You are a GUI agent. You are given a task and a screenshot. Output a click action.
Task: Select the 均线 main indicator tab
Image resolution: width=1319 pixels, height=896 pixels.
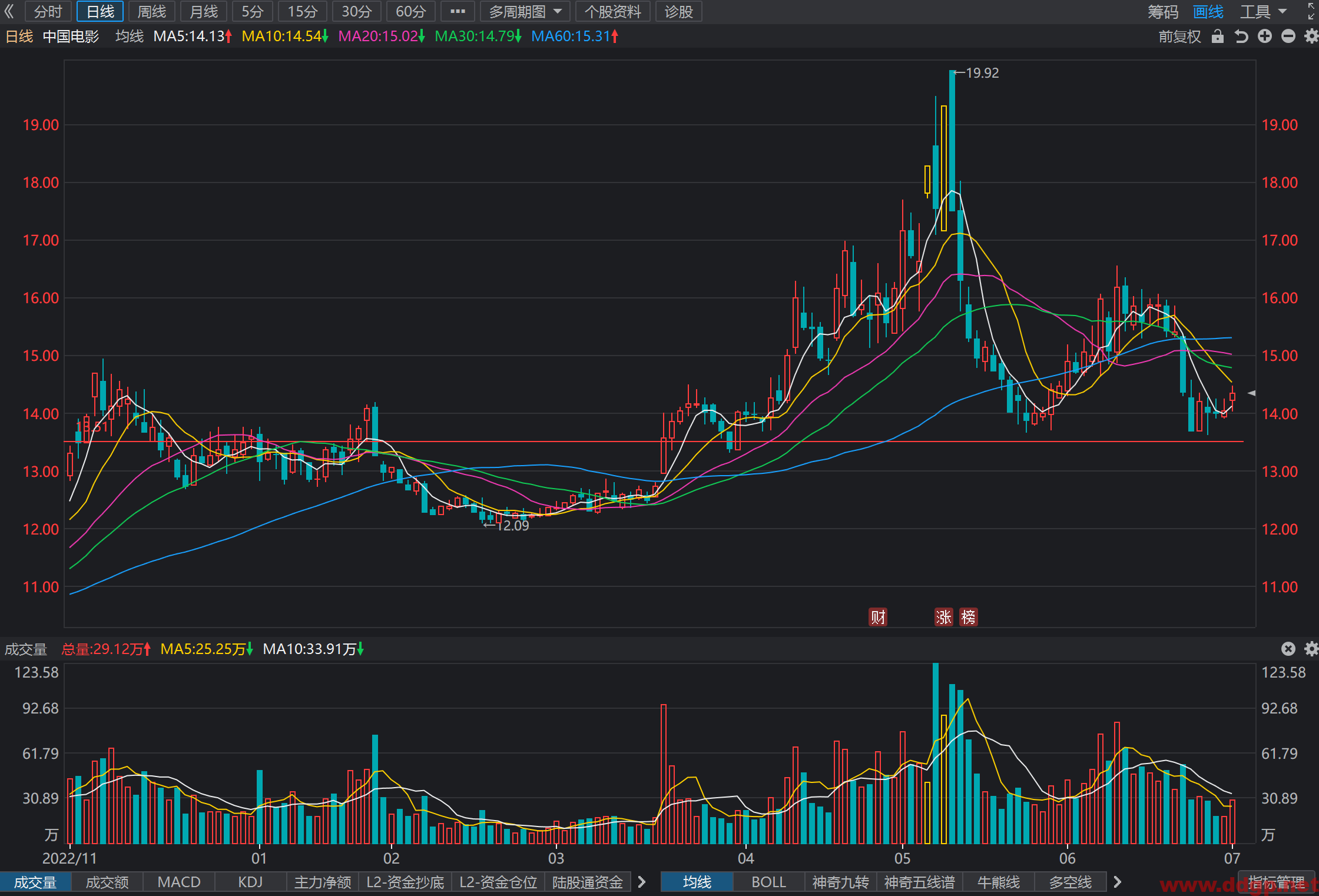click(x=697, y=882)
